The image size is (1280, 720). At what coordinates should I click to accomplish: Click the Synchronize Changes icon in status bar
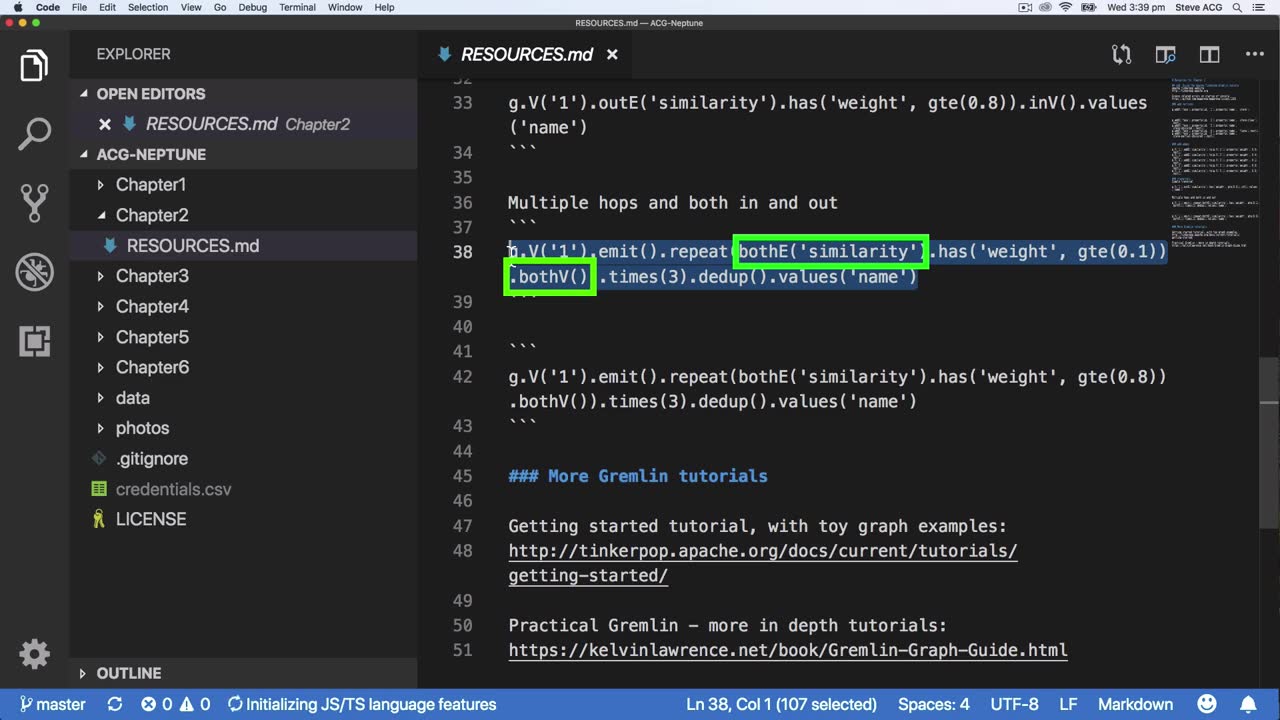pyautogui.click(x=115, y=704)
